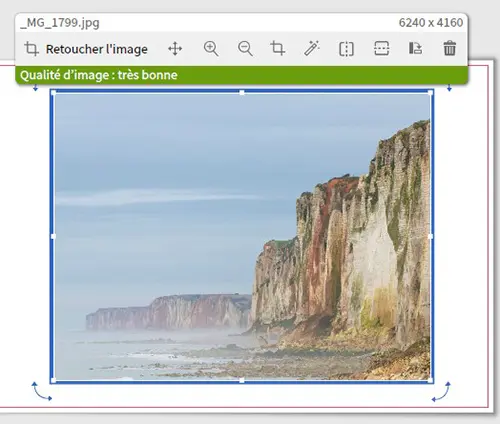This screenshot has height=424, width=500.
Task: Click the dimensions text 6240 x 4160
Action: tap(431, 23)
